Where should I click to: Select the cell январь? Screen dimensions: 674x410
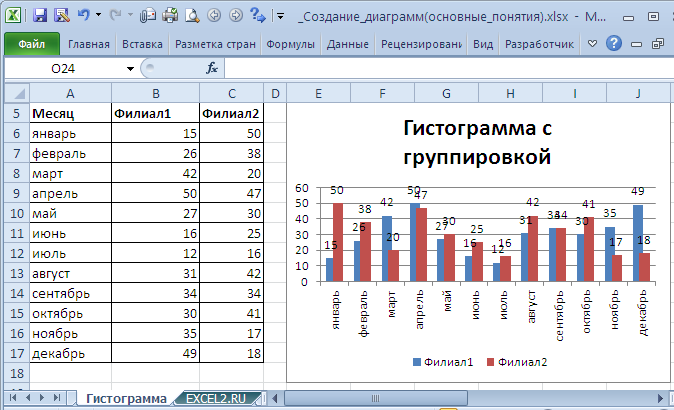(x=70, y=134)
